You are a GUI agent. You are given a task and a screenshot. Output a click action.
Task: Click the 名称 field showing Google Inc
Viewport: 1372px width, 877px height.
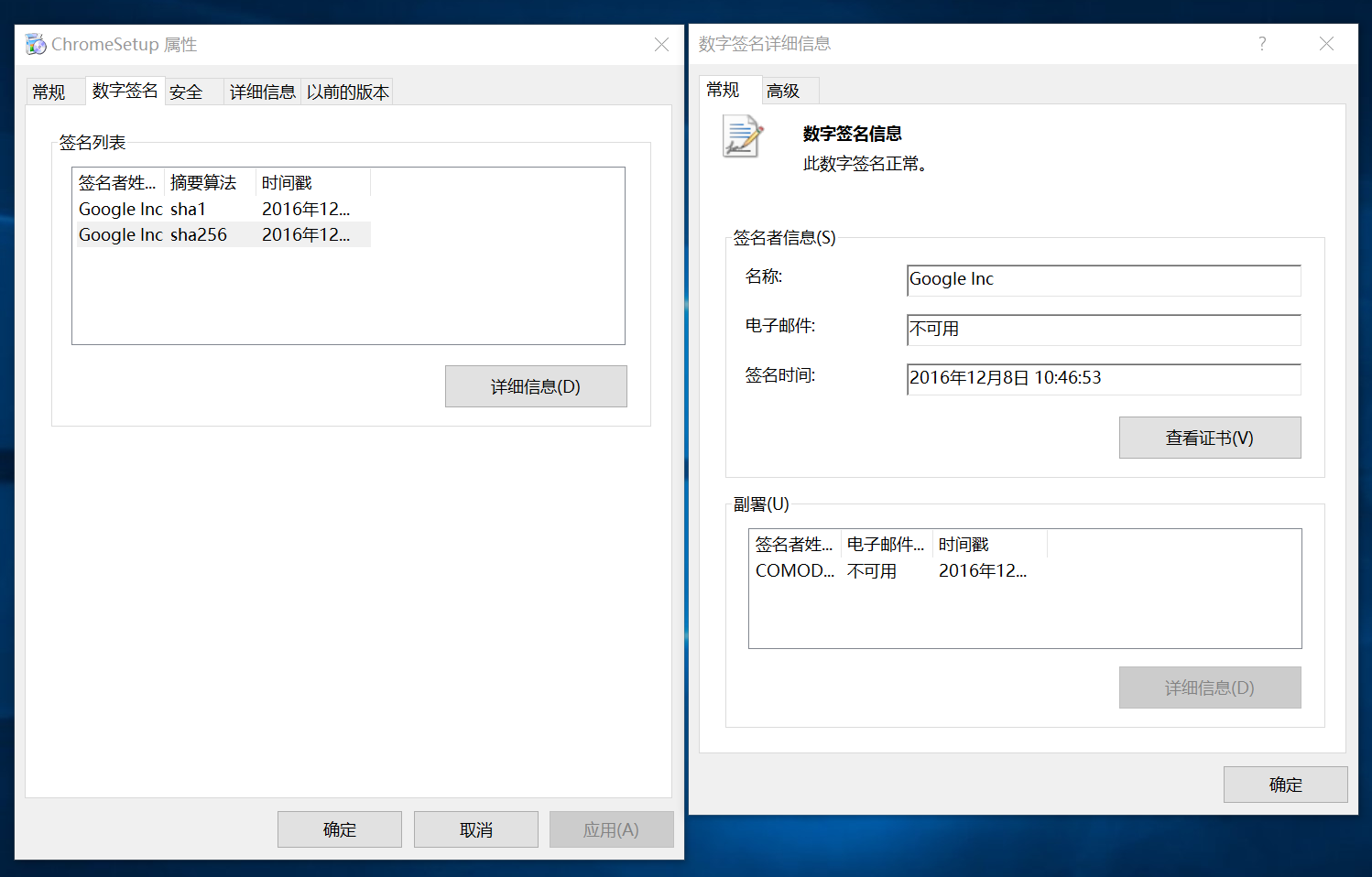[x=1104, y=280]
